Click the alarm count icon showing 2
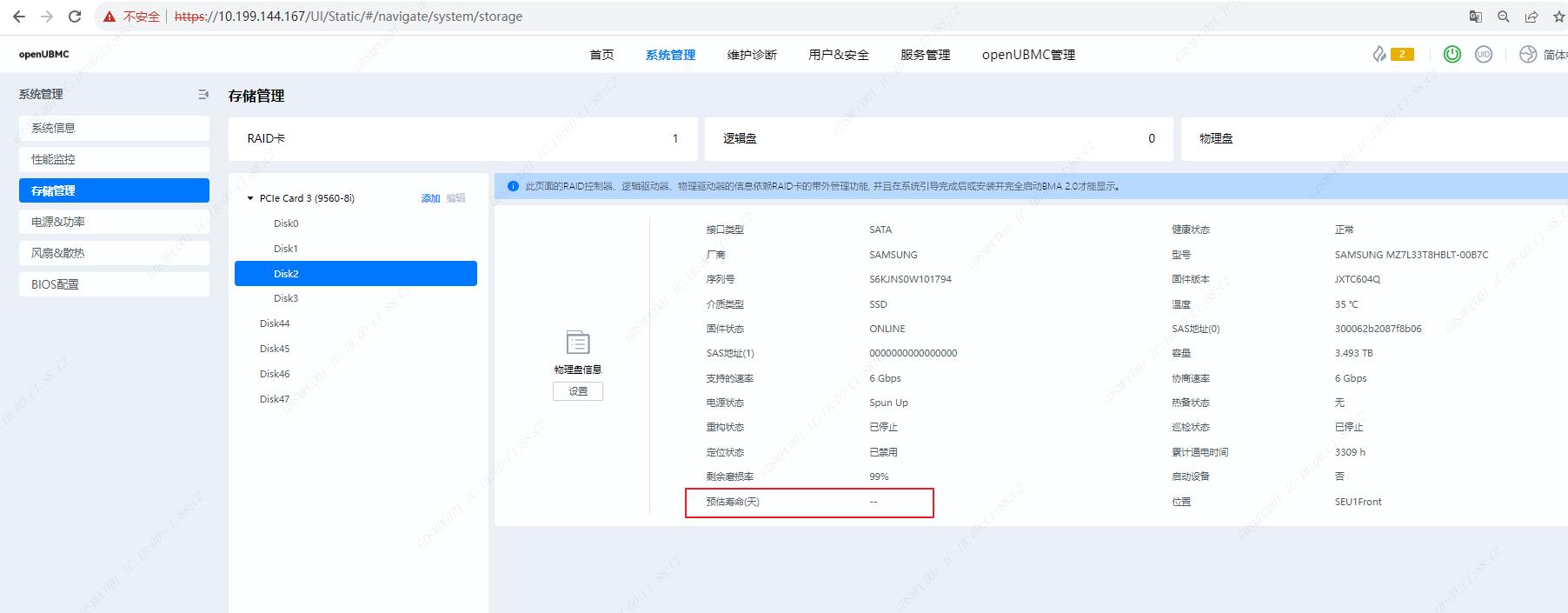Screen dimensions: 1568x613 [x=1392, y=54]
